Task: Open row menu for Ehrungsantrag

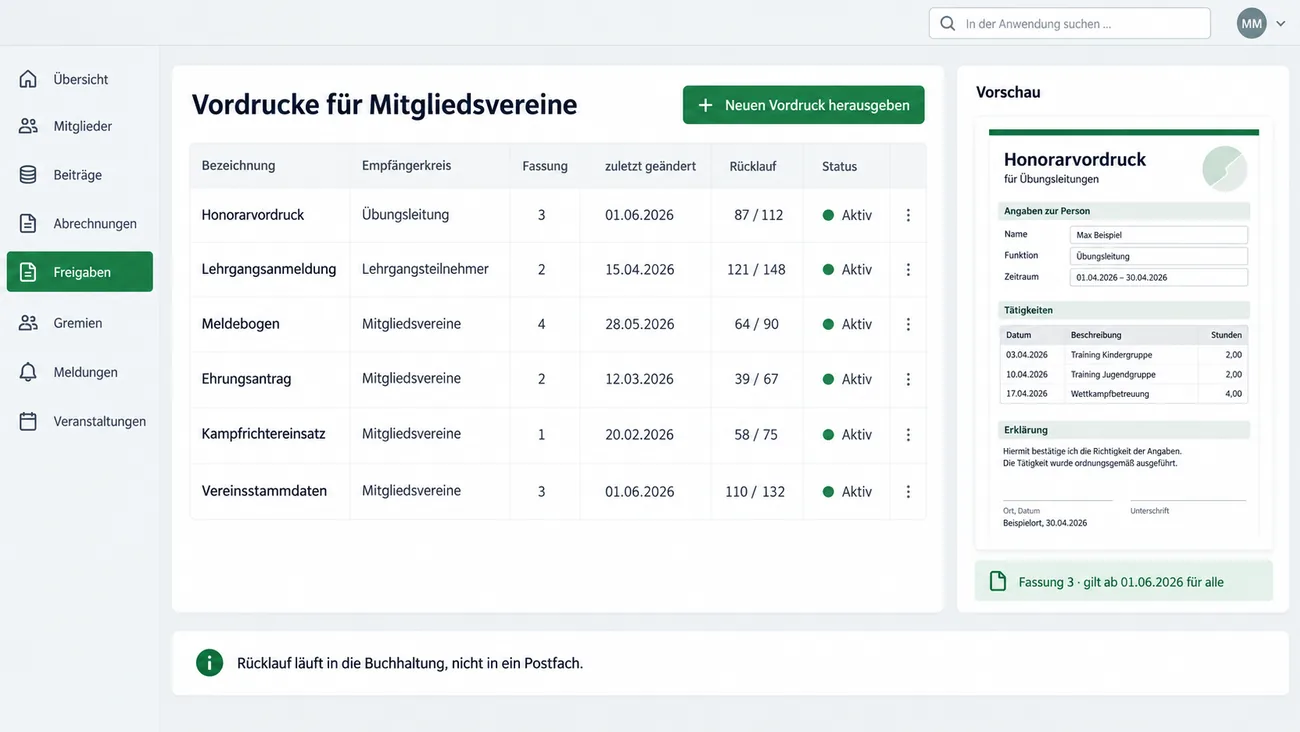Action: (908, 380)
